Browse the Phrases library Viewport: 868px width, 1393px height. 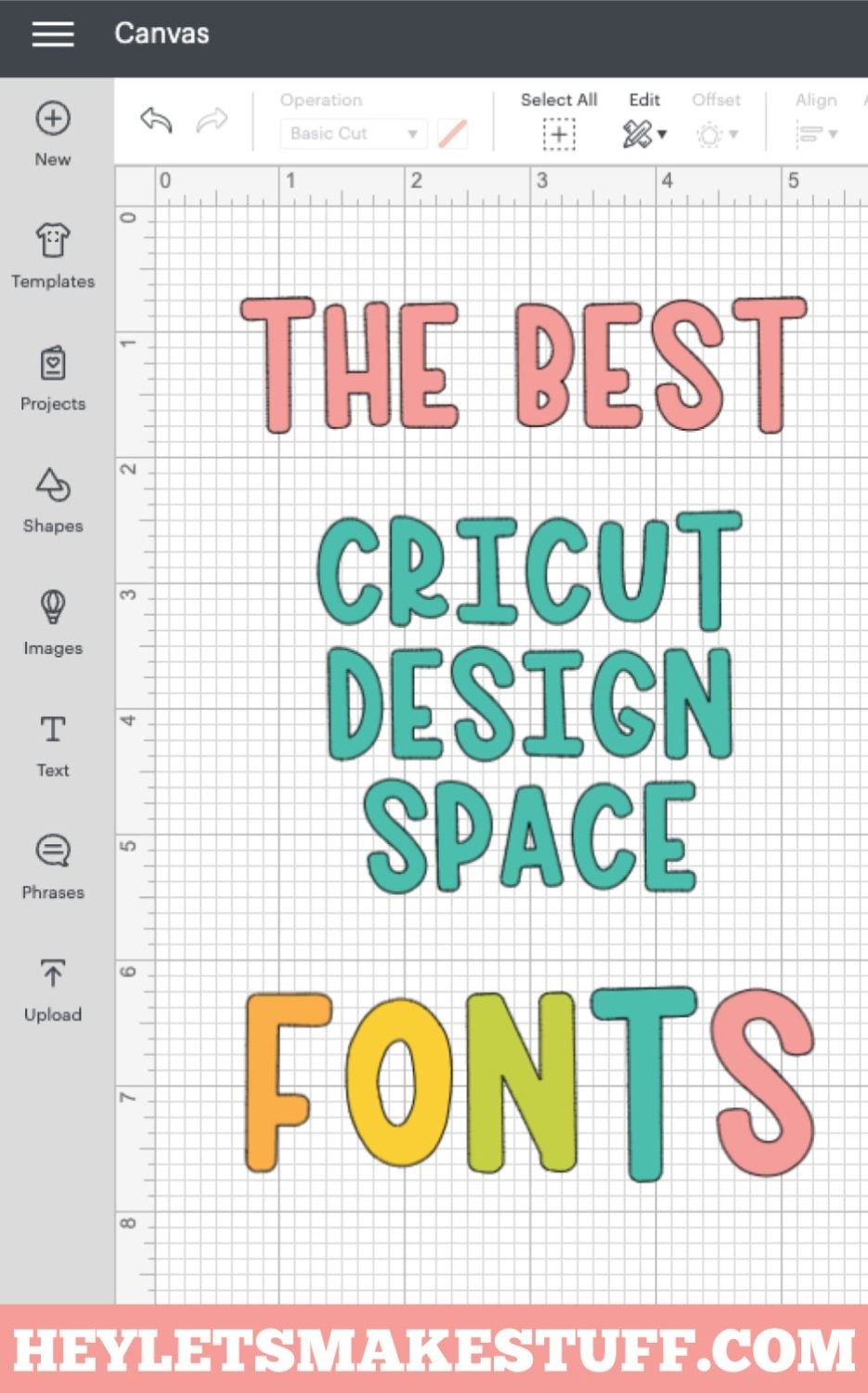(x=52, y=866)
